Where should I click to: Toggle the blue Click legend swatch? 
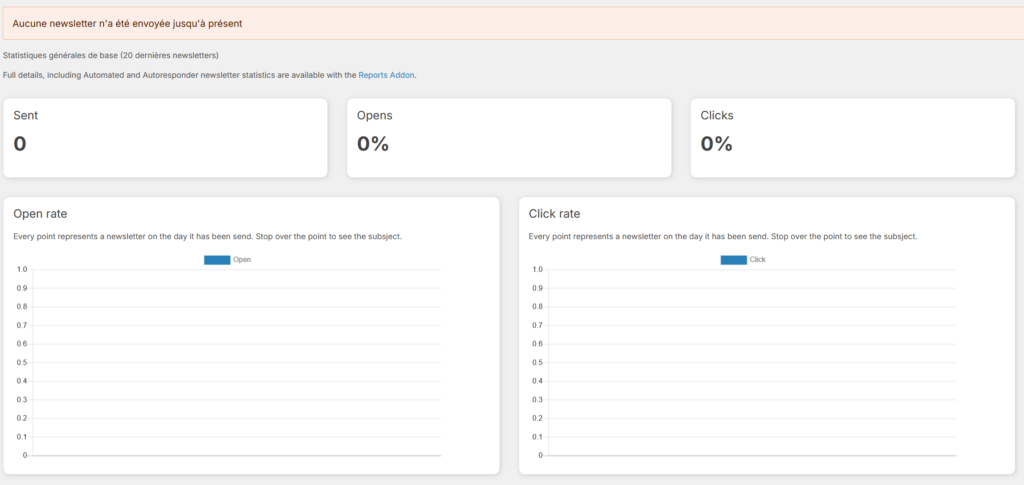733,260
